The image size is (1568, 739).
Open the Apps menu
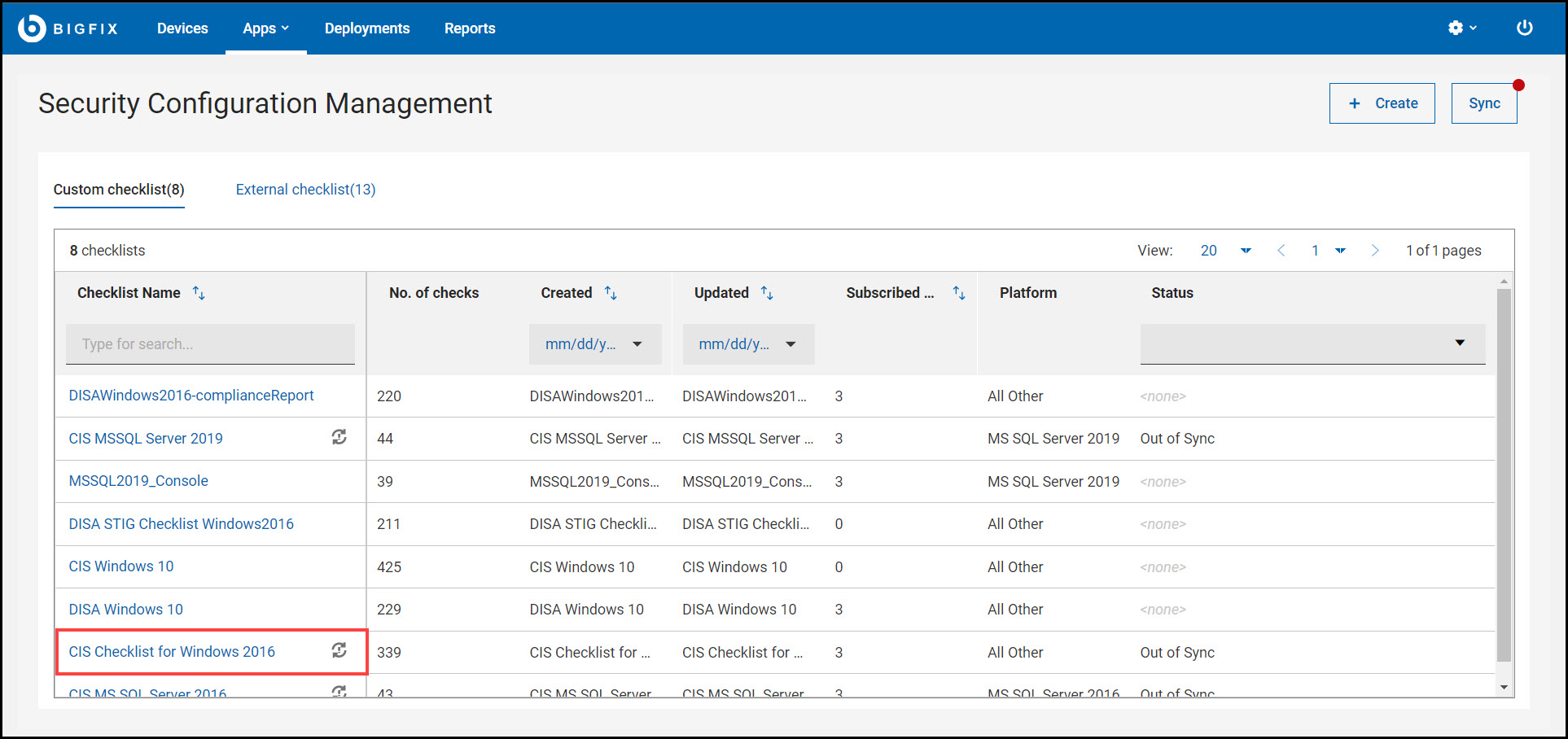265,28
